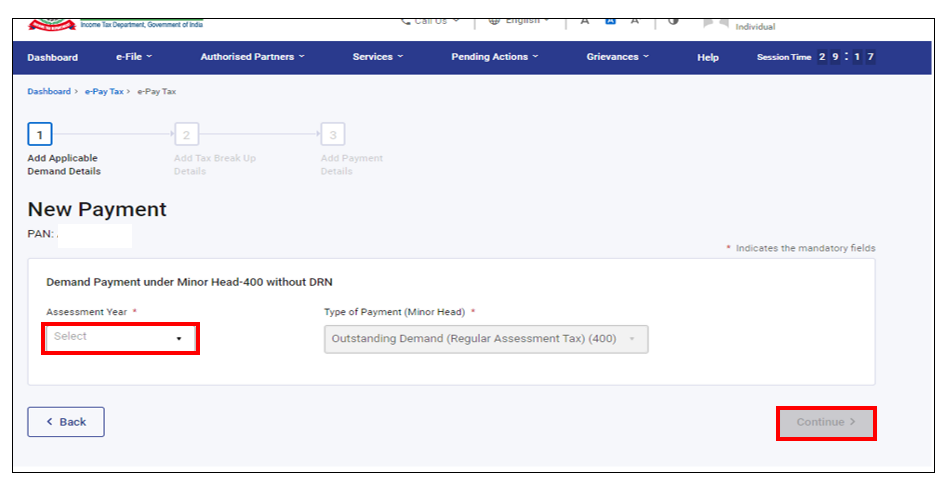Screen dimensions: 944x485
Task: Open the Assessment Year select dropdown
Action: pyautogui.click(x=120, y=338)
